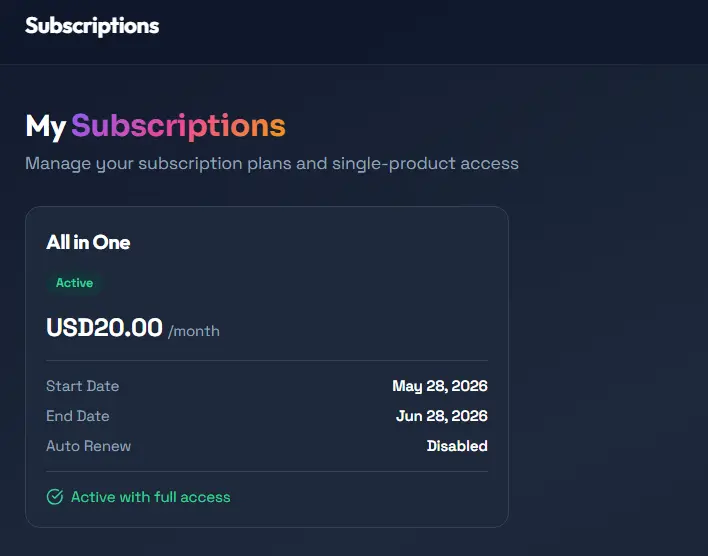Click Active with full access text
Image resolution: width=708 pixels, height=556 pixels.
151,497
